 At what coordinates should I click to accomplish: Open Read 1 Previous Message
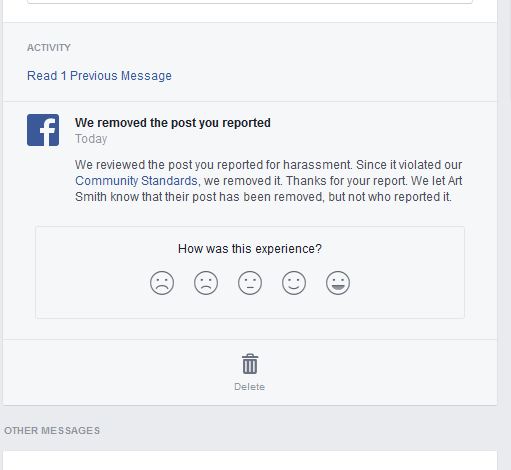pos(99,76)
